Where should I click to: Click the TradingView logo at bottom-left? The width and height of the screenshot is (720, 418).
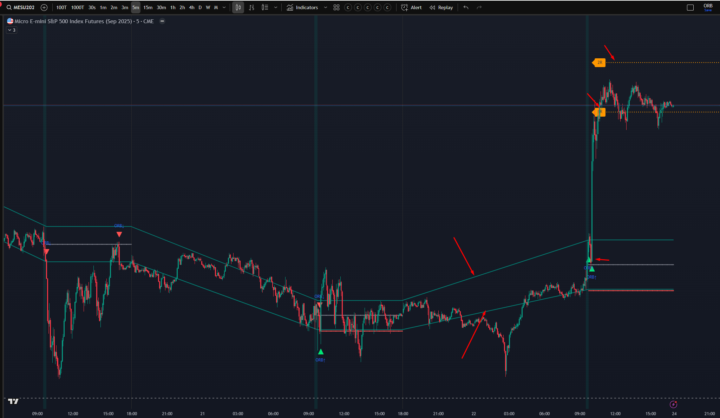(14, 398)
